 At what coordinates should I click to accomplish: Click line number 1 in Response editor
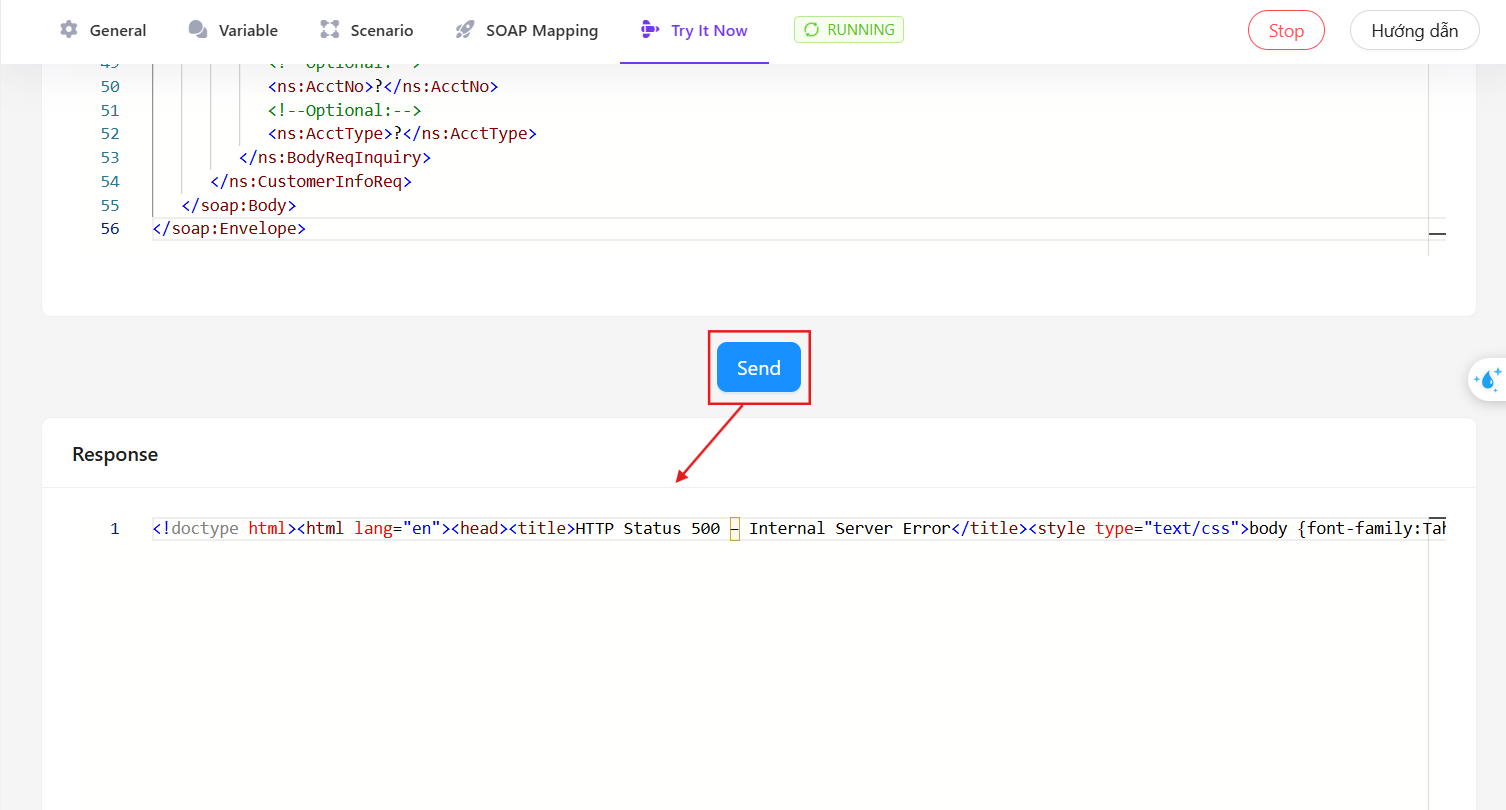coord(115,528)
